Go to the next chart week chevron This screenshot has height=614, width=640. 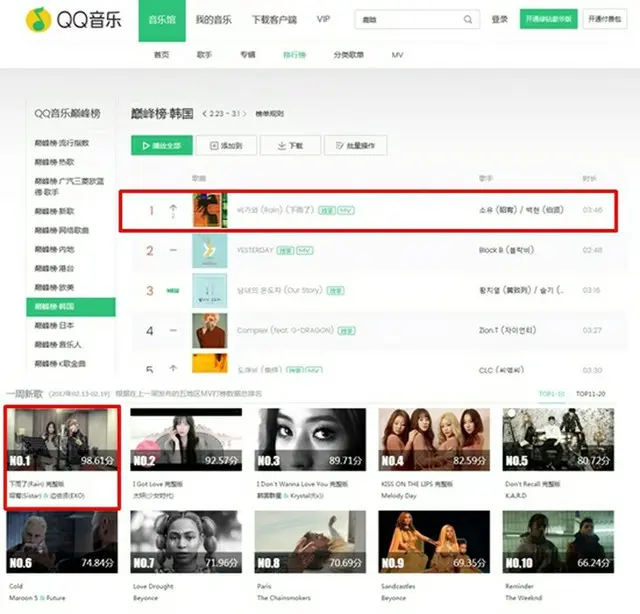pos(244,114)
